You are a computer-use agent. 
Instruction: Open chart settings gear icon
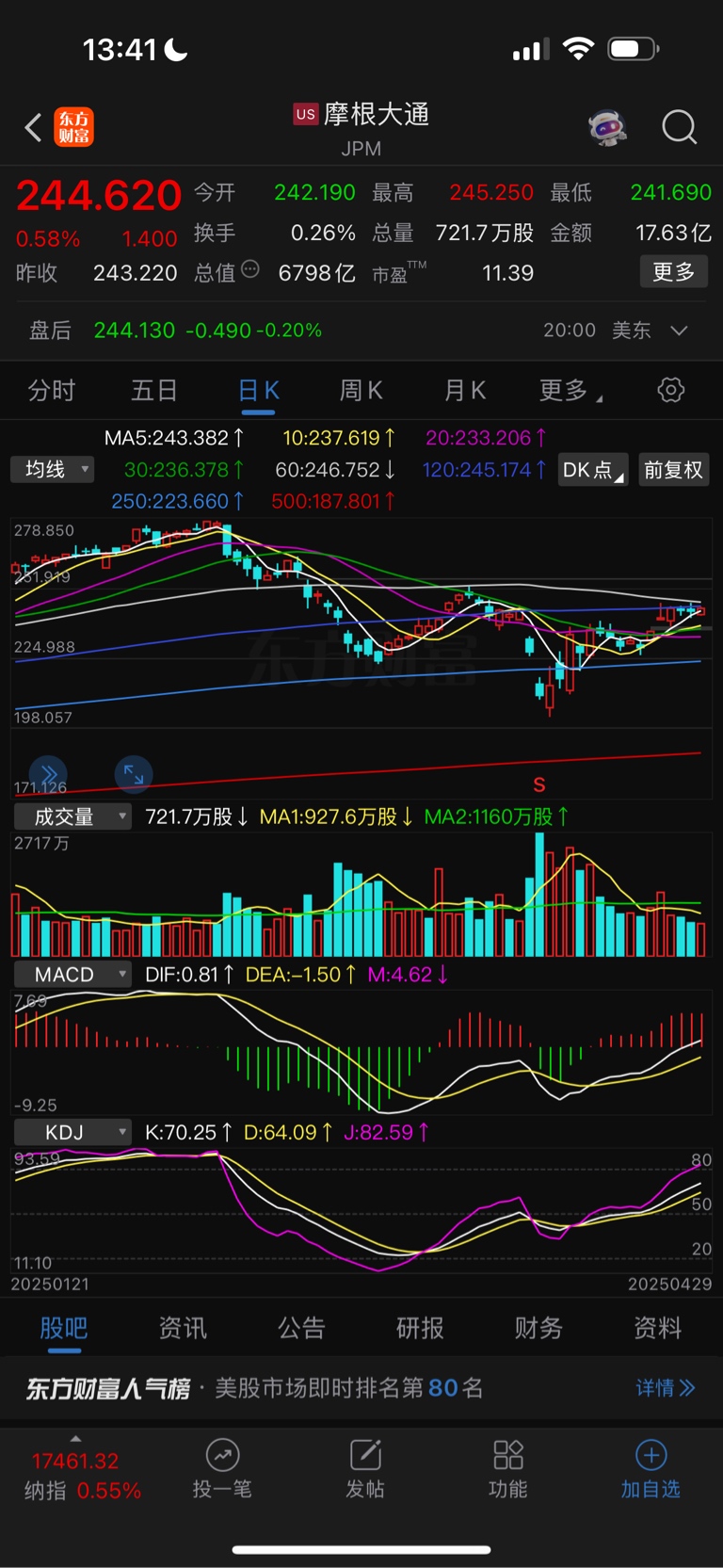(670, 390)
